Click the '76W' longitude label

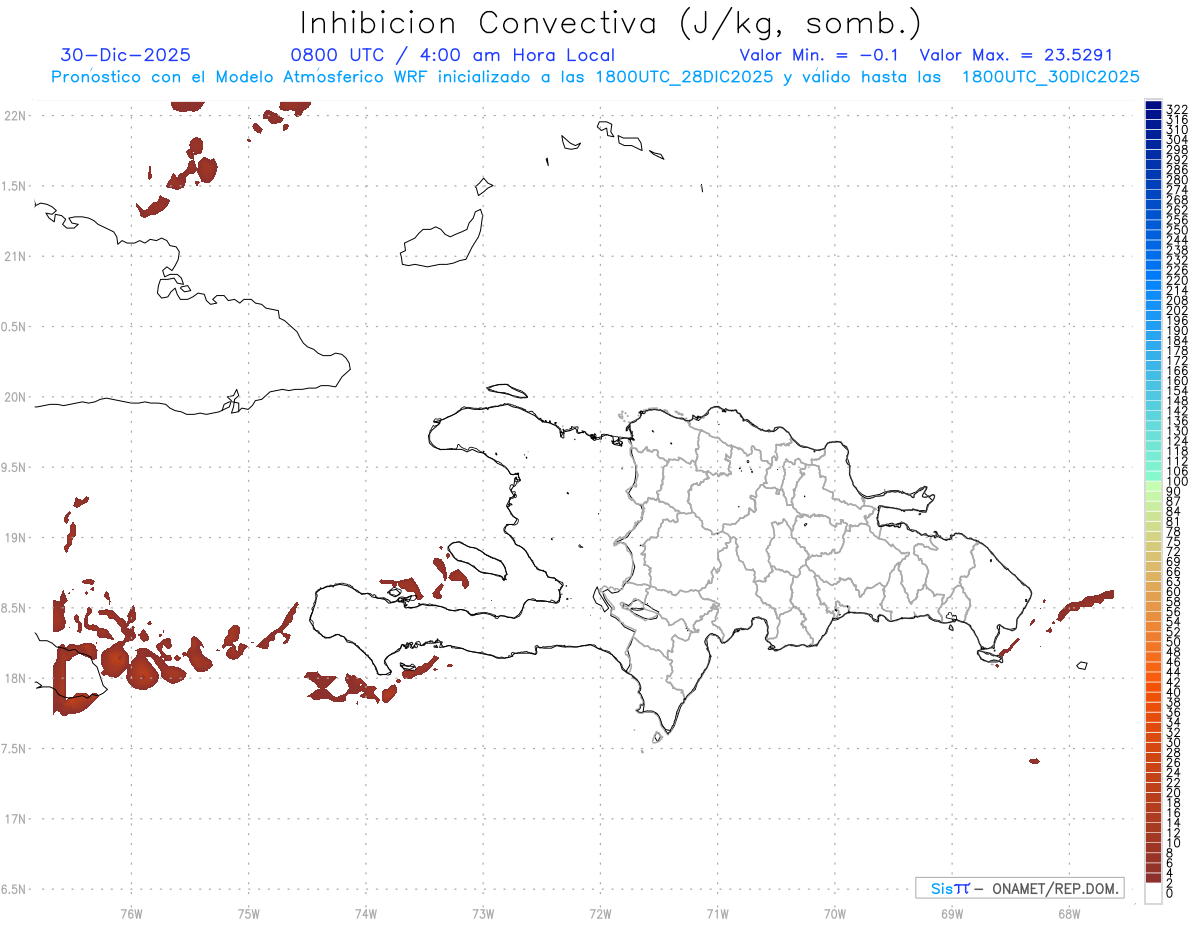coord(131,913)
